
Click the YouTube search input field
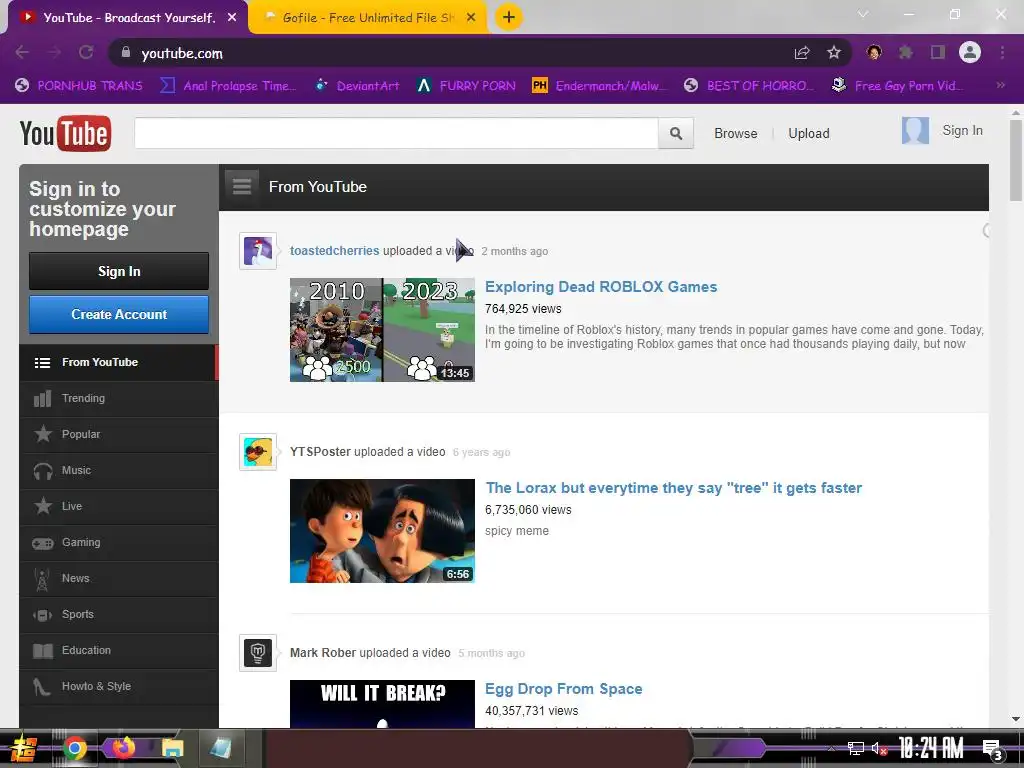pyautogui.click(x=396, y=133)
